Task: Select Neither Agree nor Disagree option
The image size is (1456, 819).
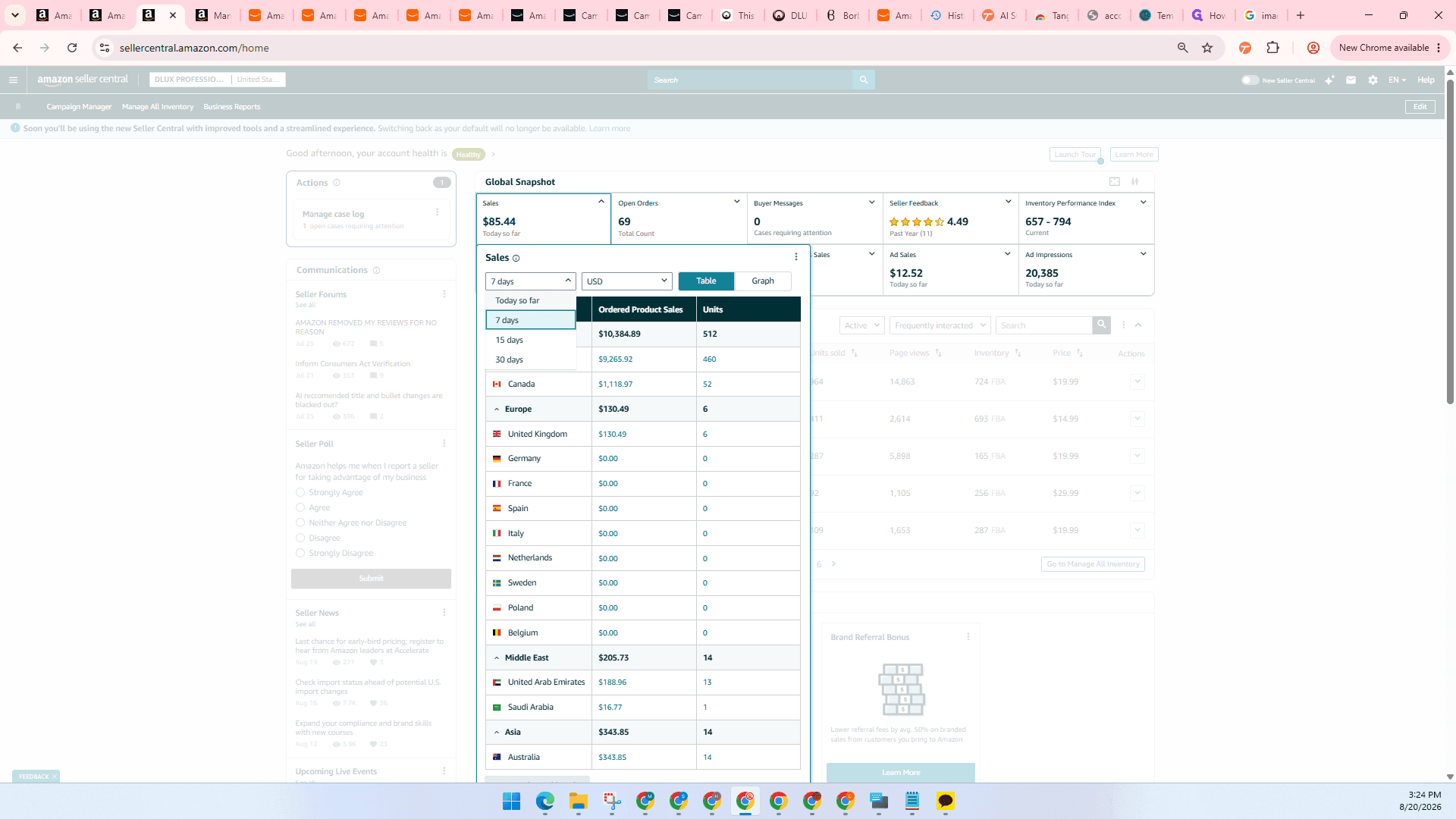Action: (x=300, y=522)
